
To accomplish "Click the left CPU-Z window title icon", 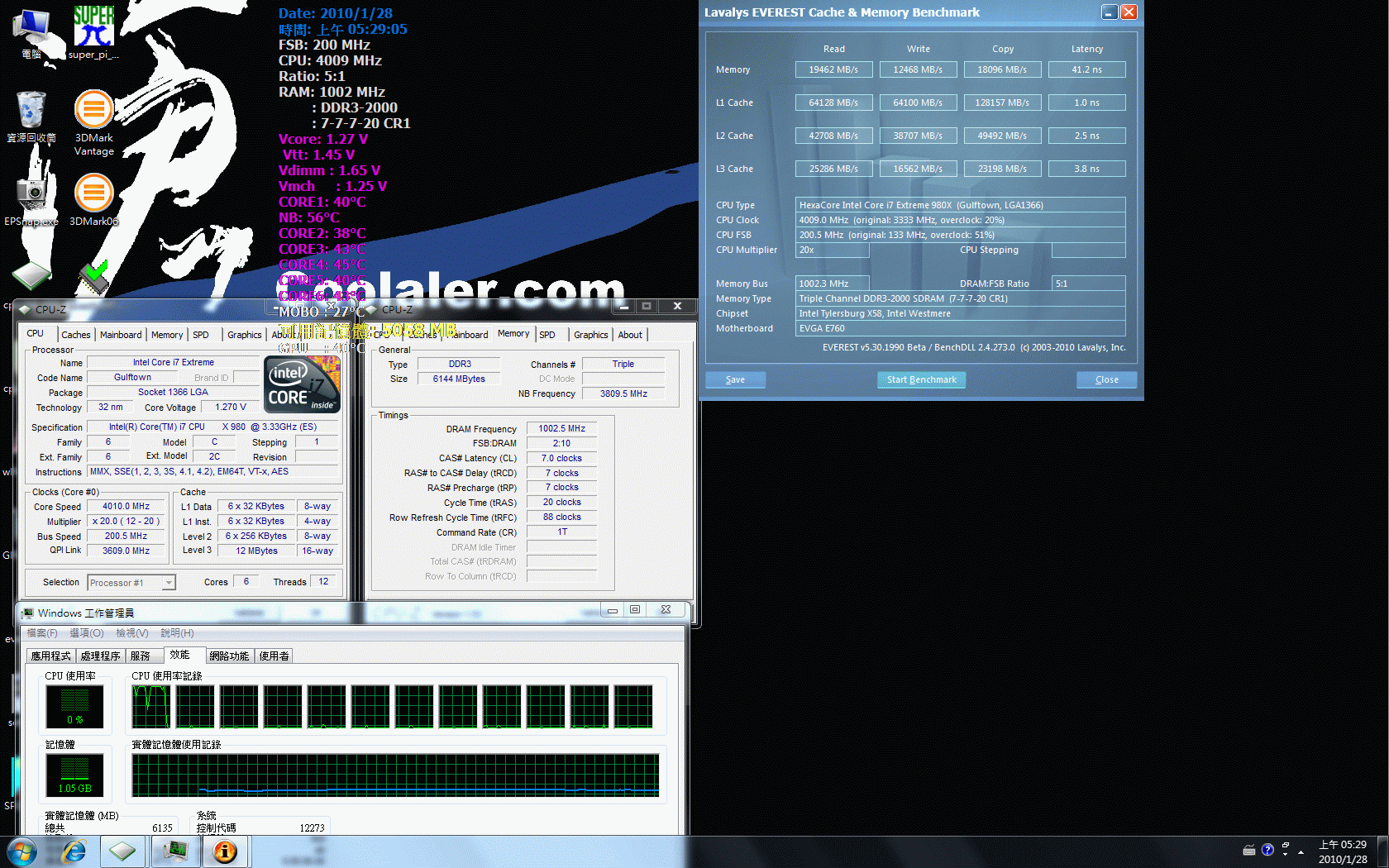I will click(x=25, y=310).
